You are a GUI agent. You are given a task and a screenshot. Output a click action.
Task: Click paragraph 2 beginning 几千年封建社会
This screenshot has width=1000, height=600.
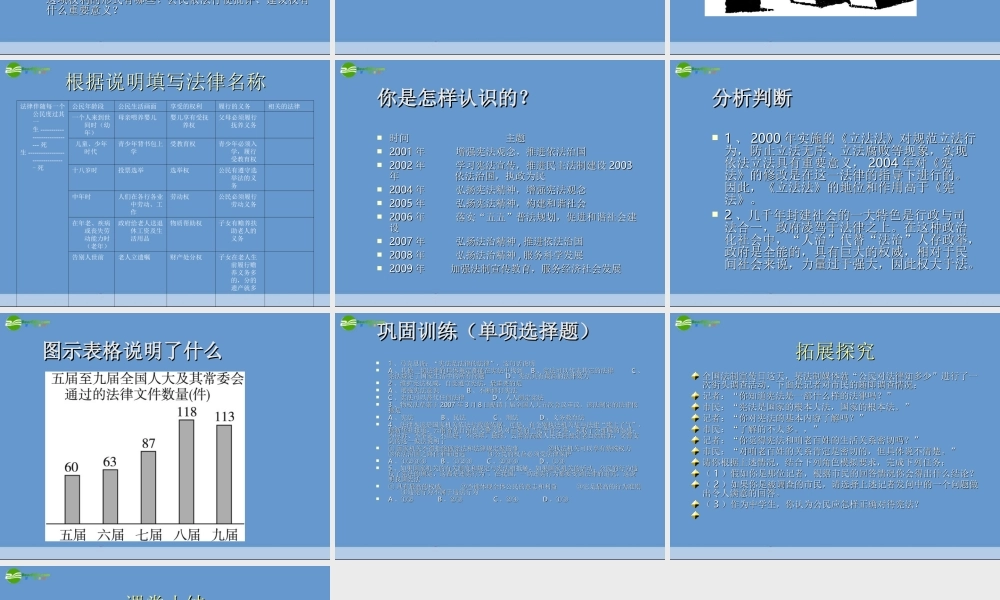click(x=849, y=240)
